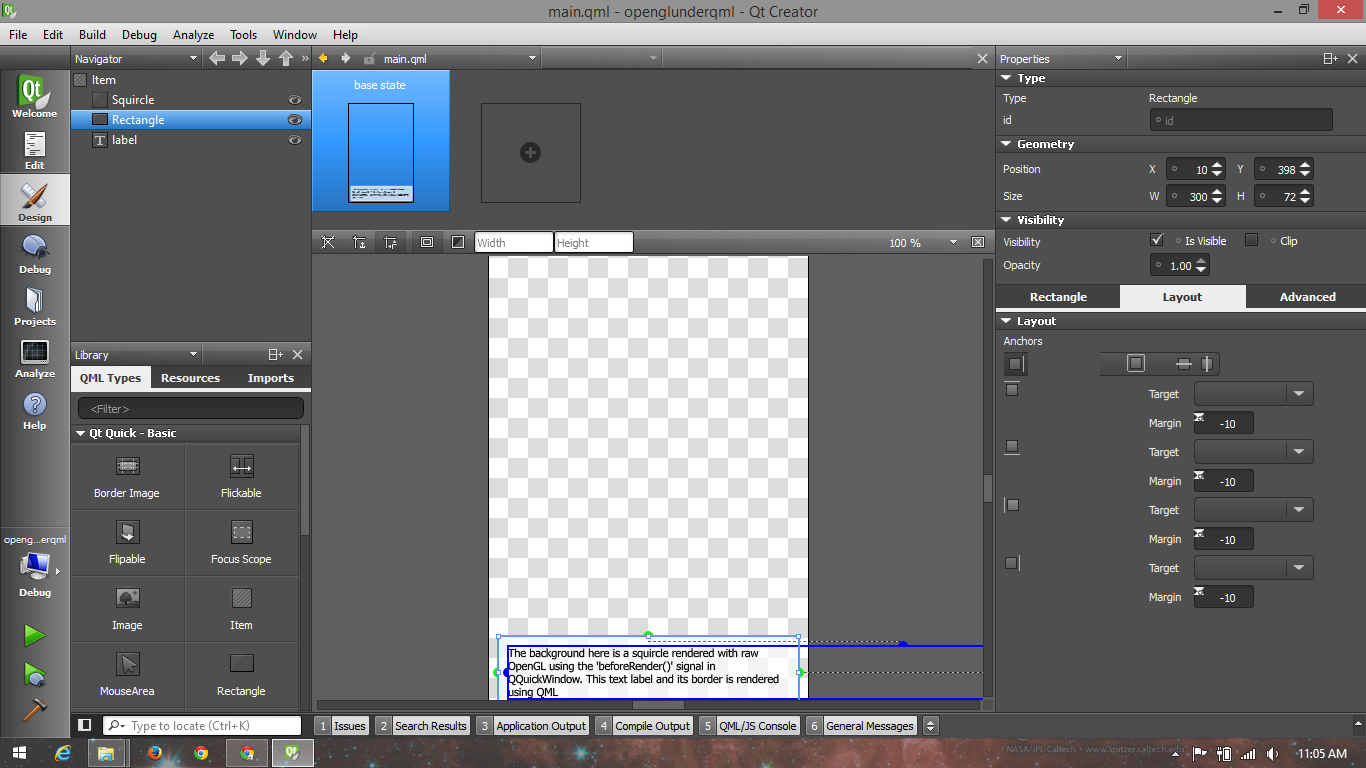Switch to the Resources tab
Screen dimensions: 1366x768
(190, 378)
